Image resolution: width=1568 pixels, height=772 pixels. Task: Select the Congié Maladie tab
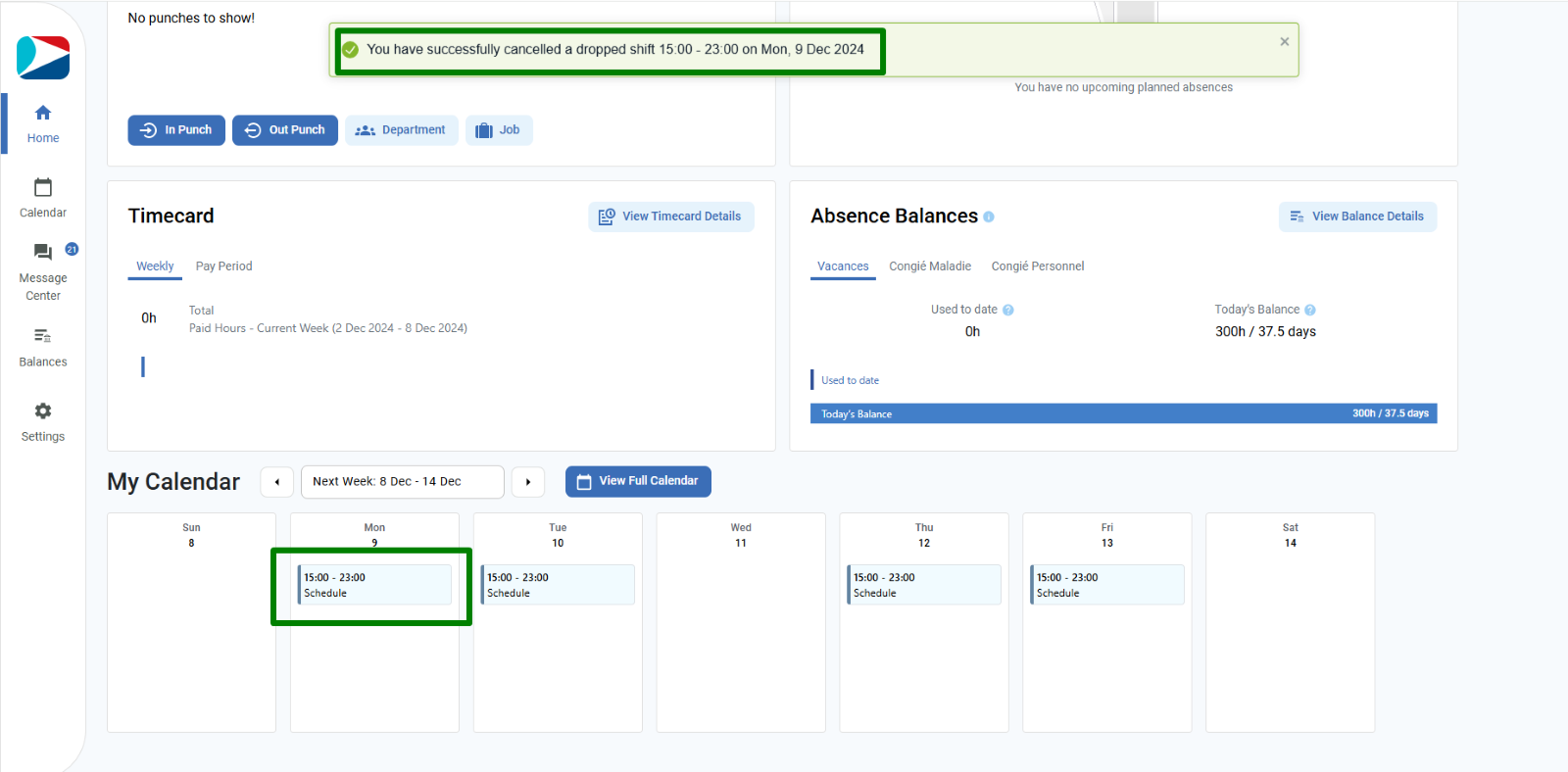pyautogui.click(x=930, y=266)
